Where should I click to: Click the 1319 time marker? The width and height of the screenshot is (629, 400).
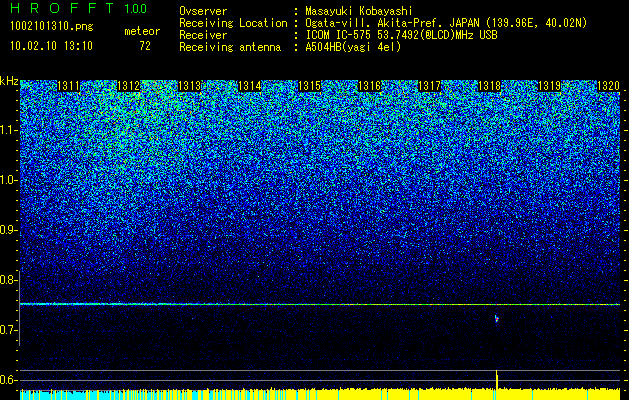tap(549, 86)
